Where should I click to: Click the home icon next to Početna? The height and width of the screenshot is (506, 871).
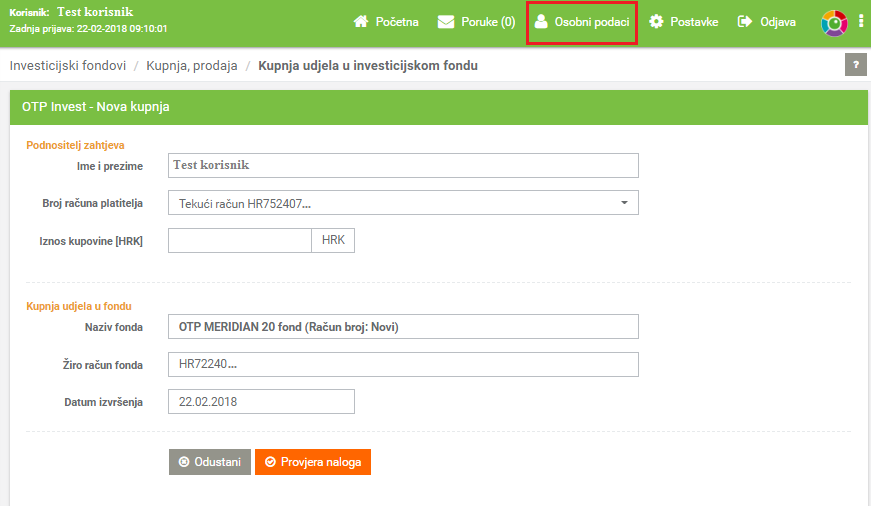click(361, 22)
